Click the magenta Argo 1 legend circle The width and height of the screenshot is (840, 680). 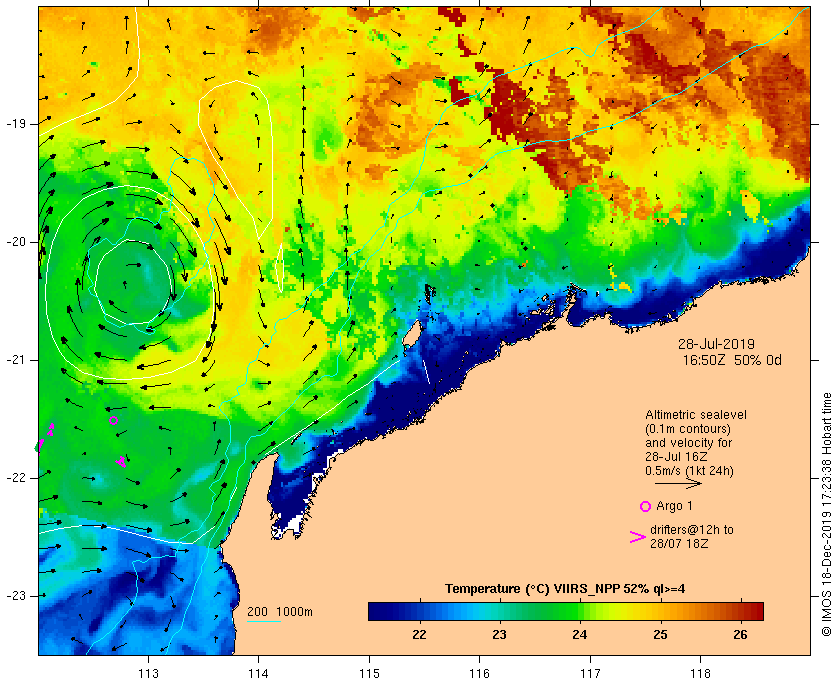point(646,506)
